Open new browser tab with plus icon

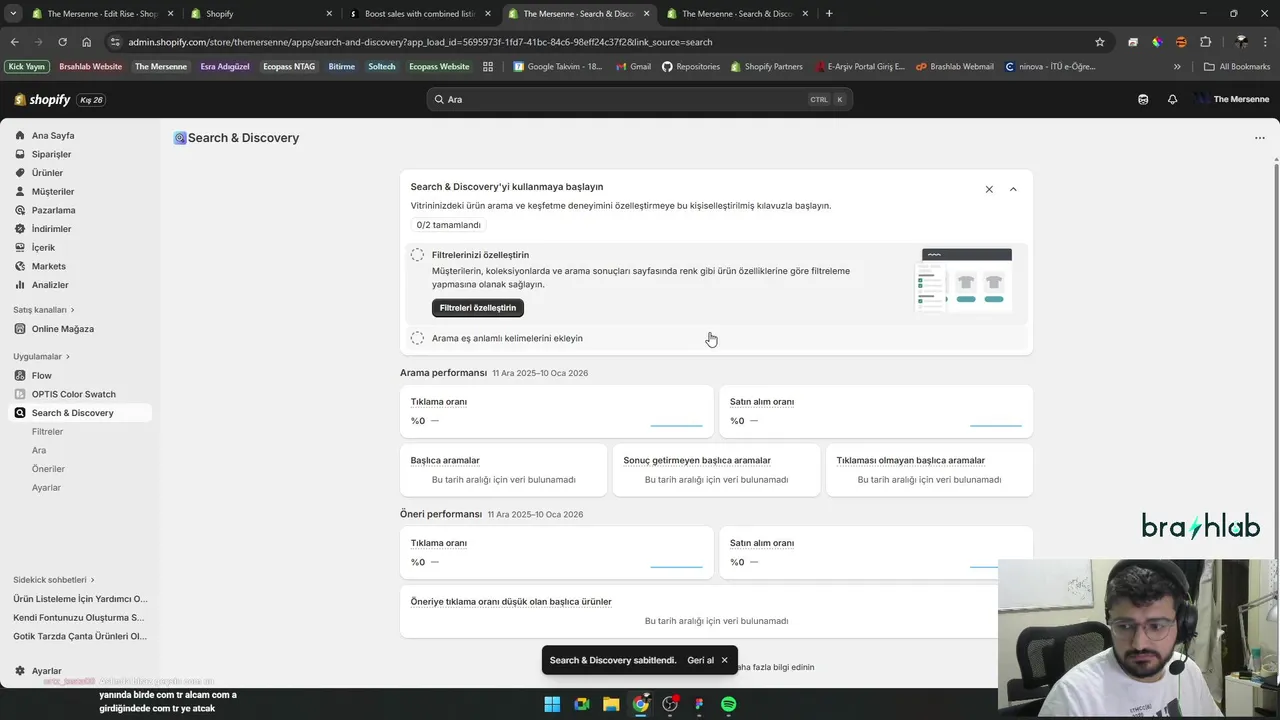pos(829,14)
